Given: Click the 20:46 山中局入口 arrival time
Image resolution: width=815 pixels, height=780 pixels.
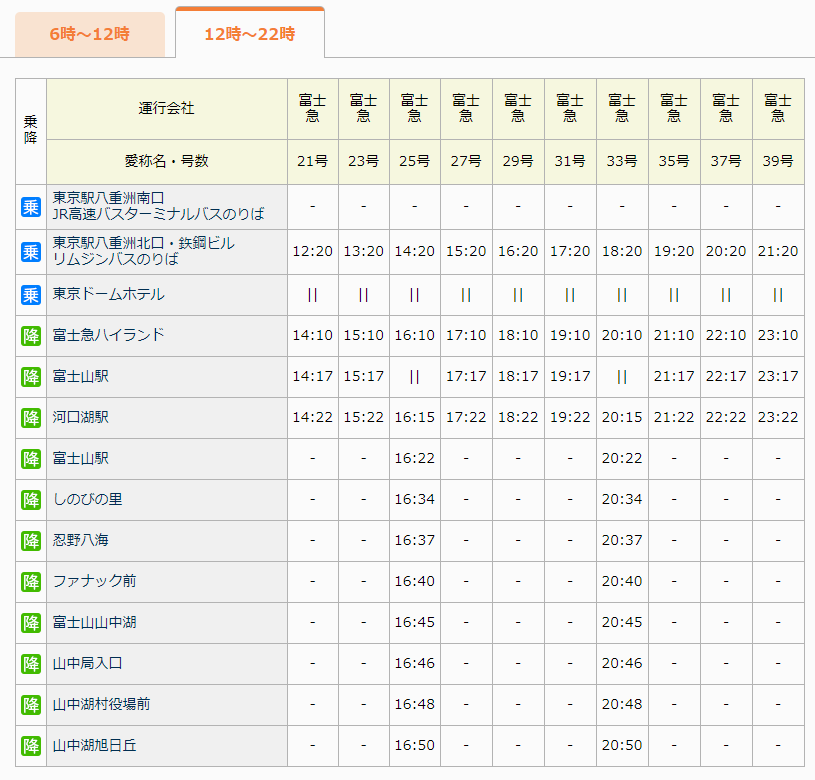Looking at the screenshot, I should pos(622,663).
